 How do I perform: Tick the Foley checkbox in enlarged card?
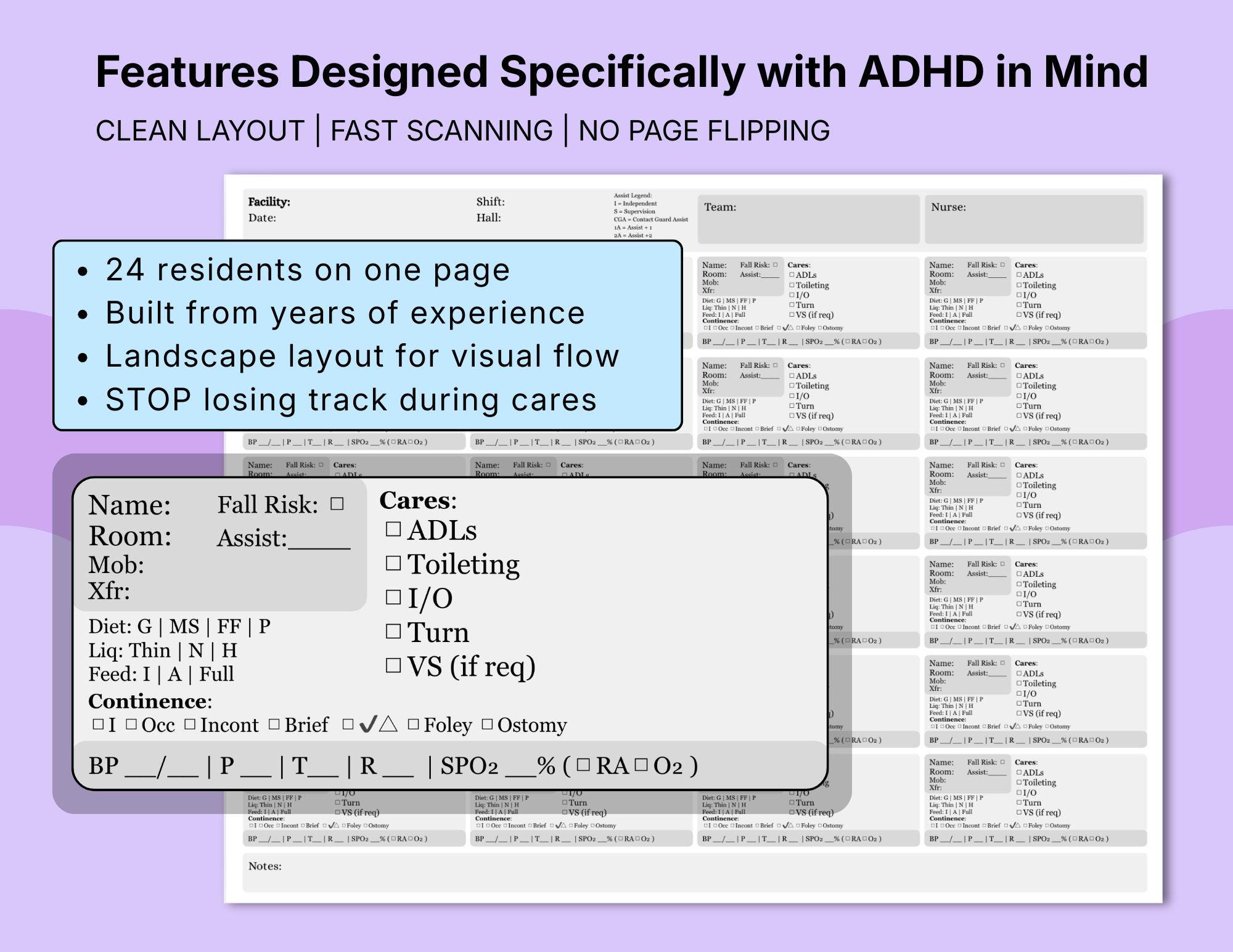tap(413, 724)
